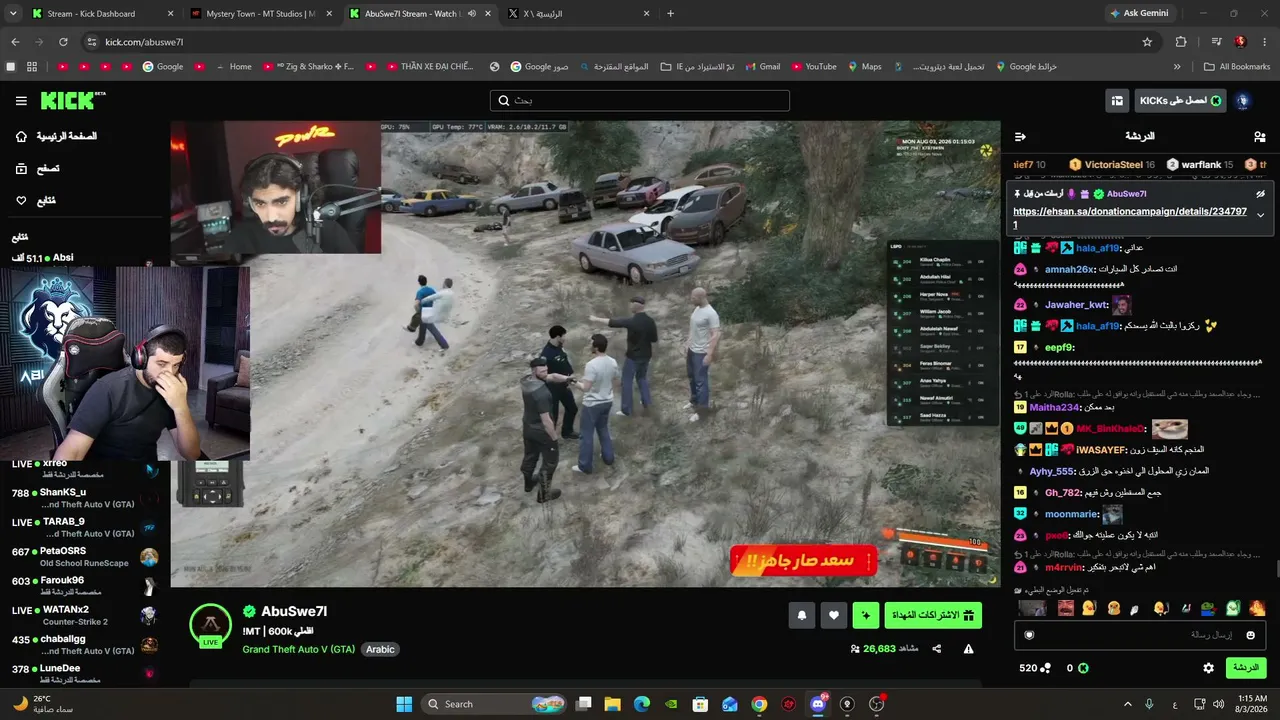
Task: Expand the pinned message chevron
Action: (1260, 215)
